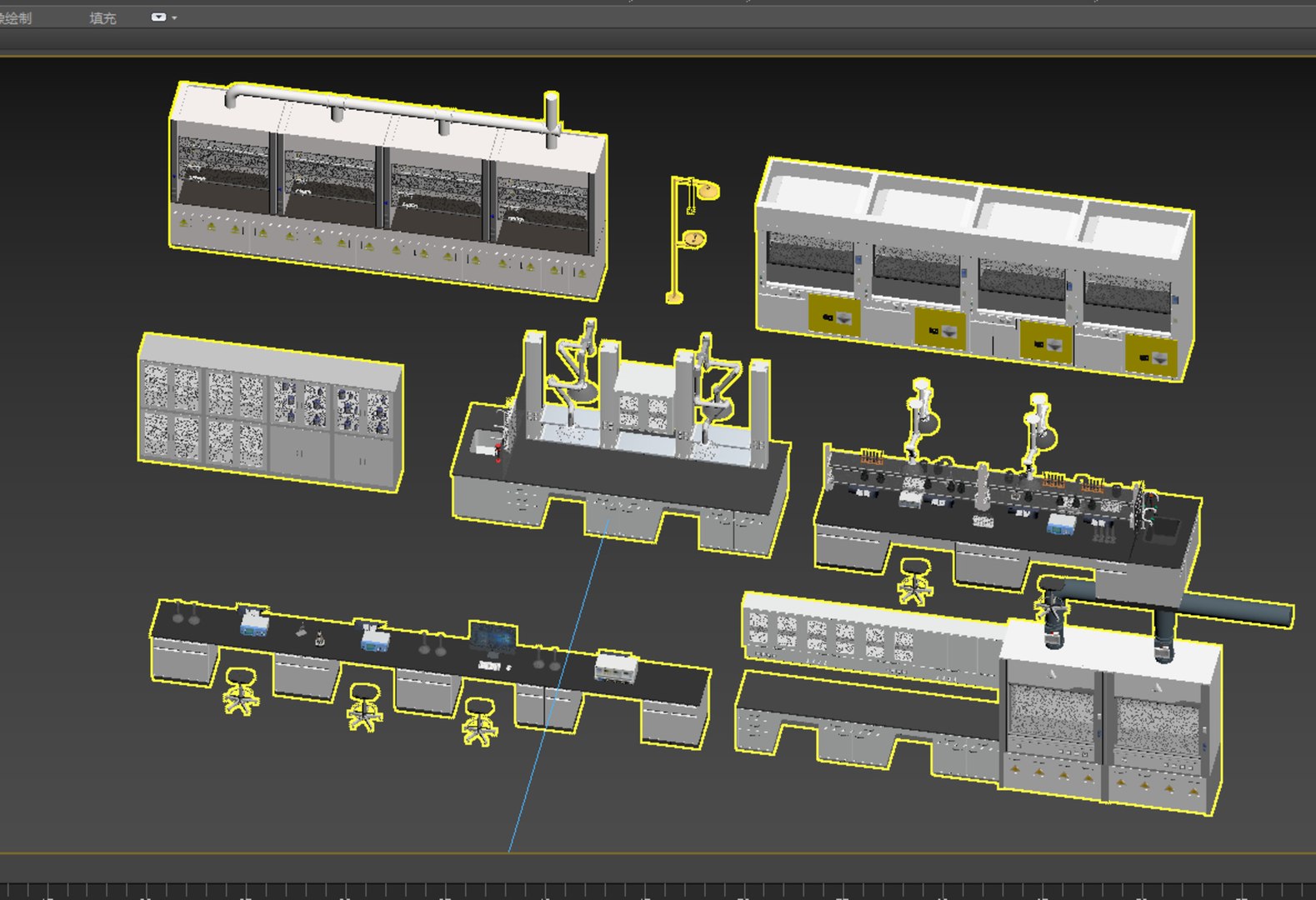This screenshot has width=1316, height=900.
Task: Click the white ribbon toggle button beside 填充
Action: pos(158,17)
